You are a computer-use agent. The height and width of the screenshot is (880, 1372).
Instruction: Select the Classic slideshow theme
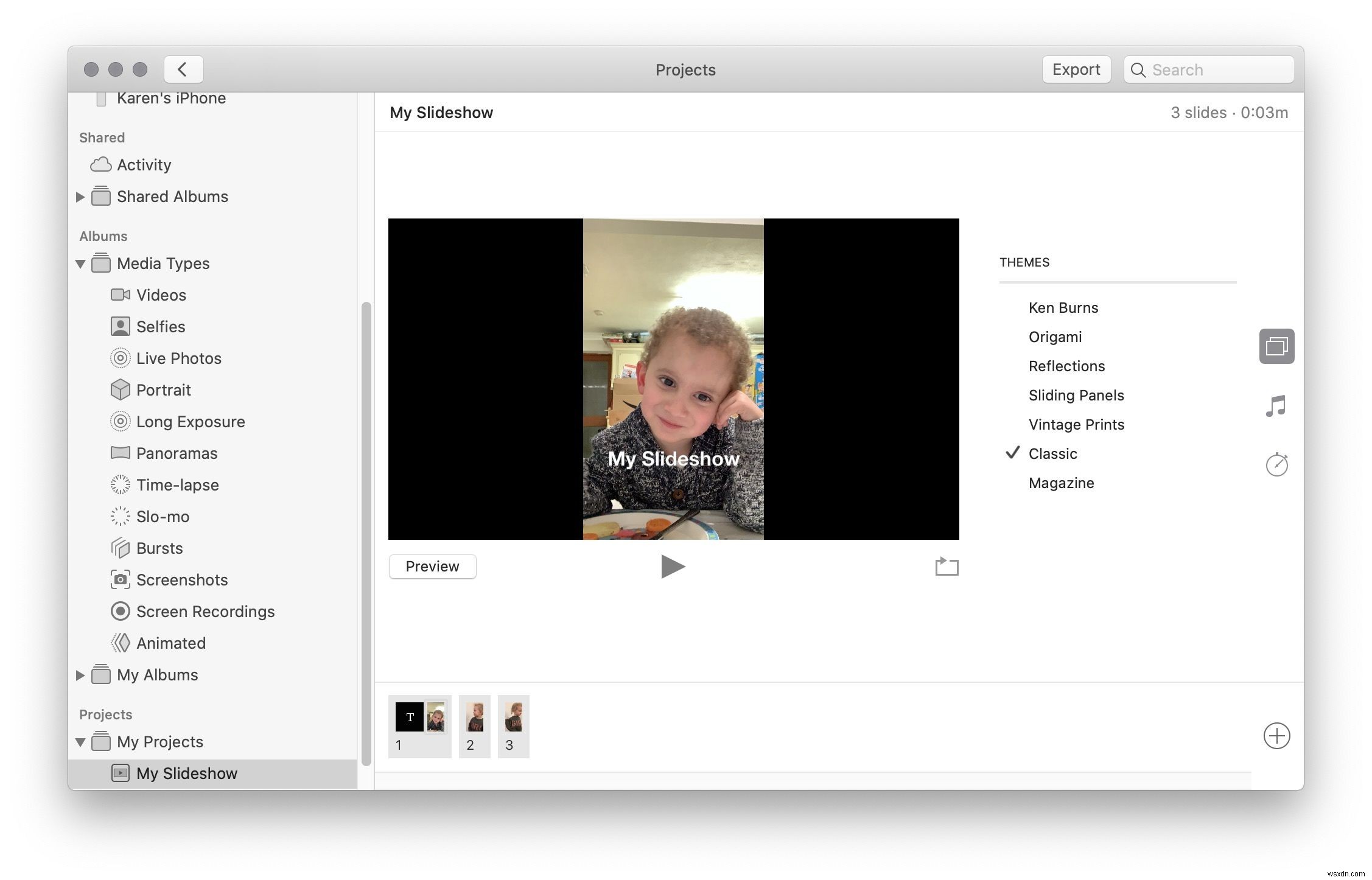1052,453
